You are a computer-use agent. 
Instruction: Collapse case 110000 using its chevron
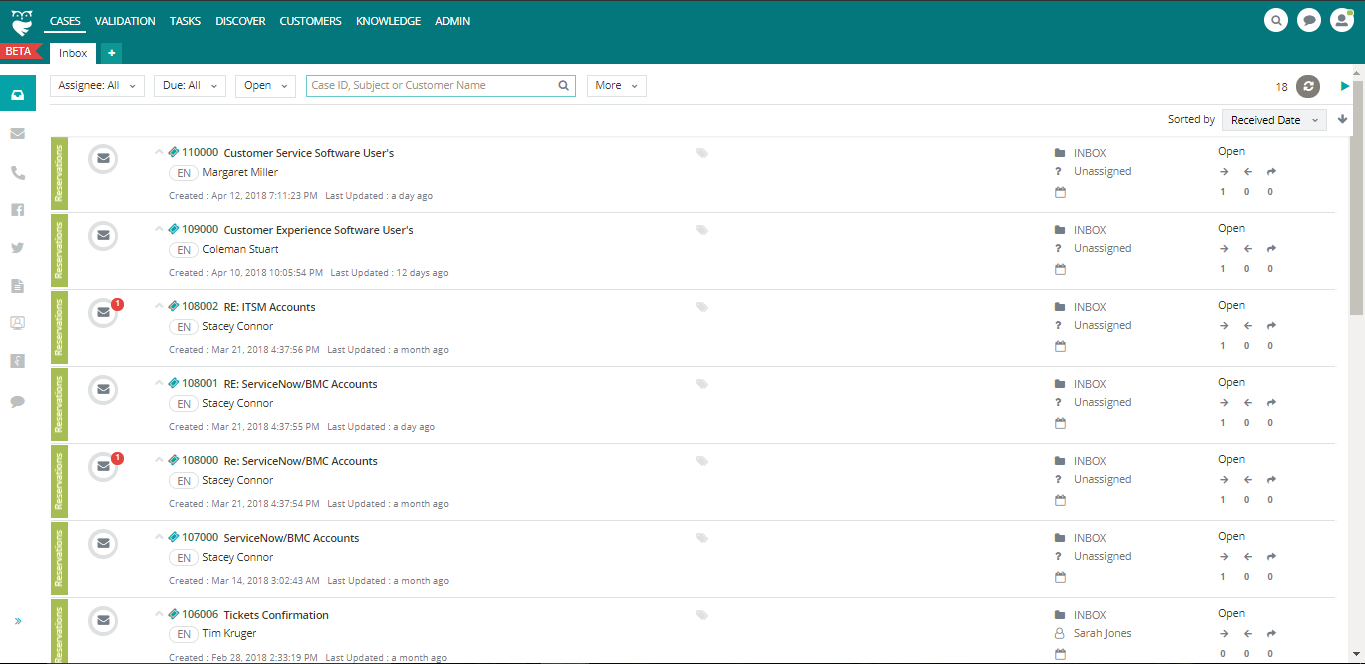(x=159, y=152)
